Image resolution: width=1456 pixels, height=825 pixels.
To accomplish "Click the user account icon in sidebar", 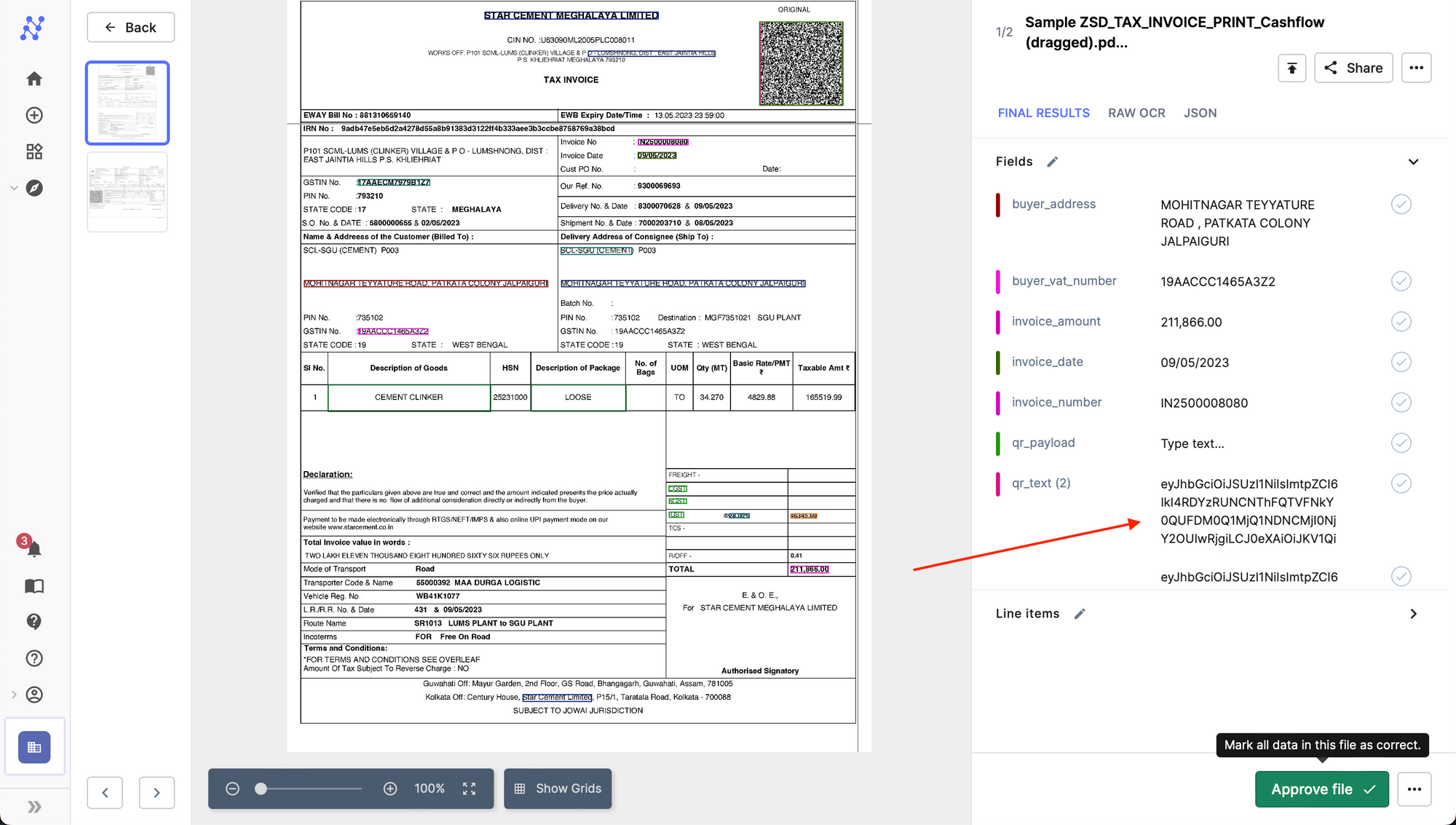I will [x=34, y=695].
